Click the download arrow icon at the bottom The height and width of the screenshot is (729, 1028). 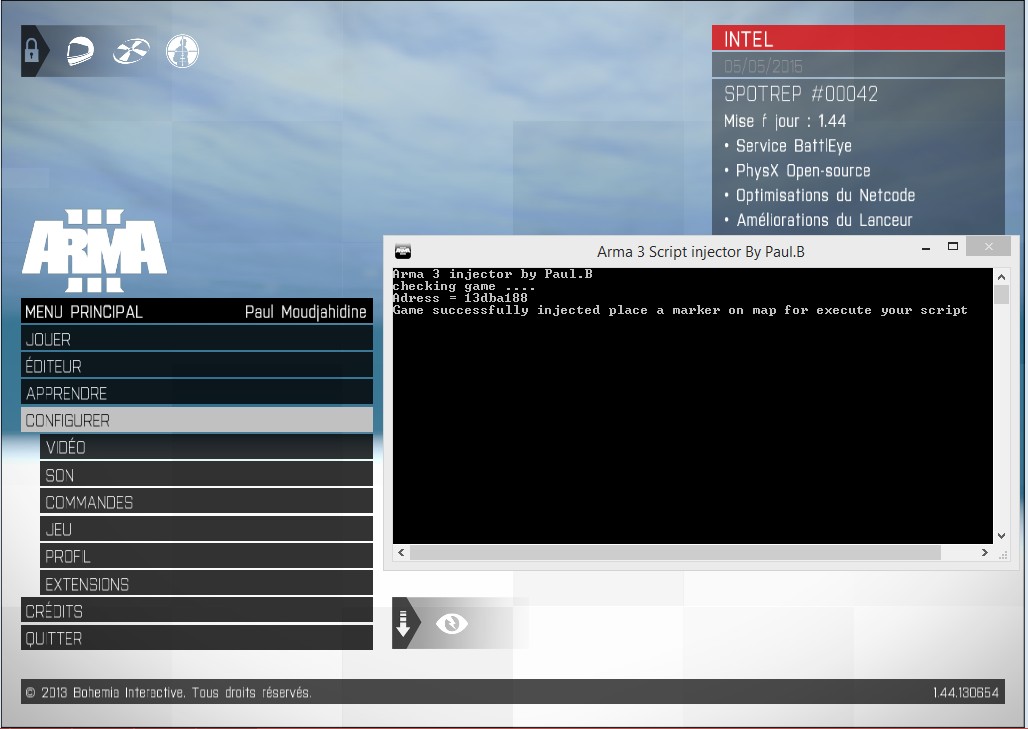point(403,623)
